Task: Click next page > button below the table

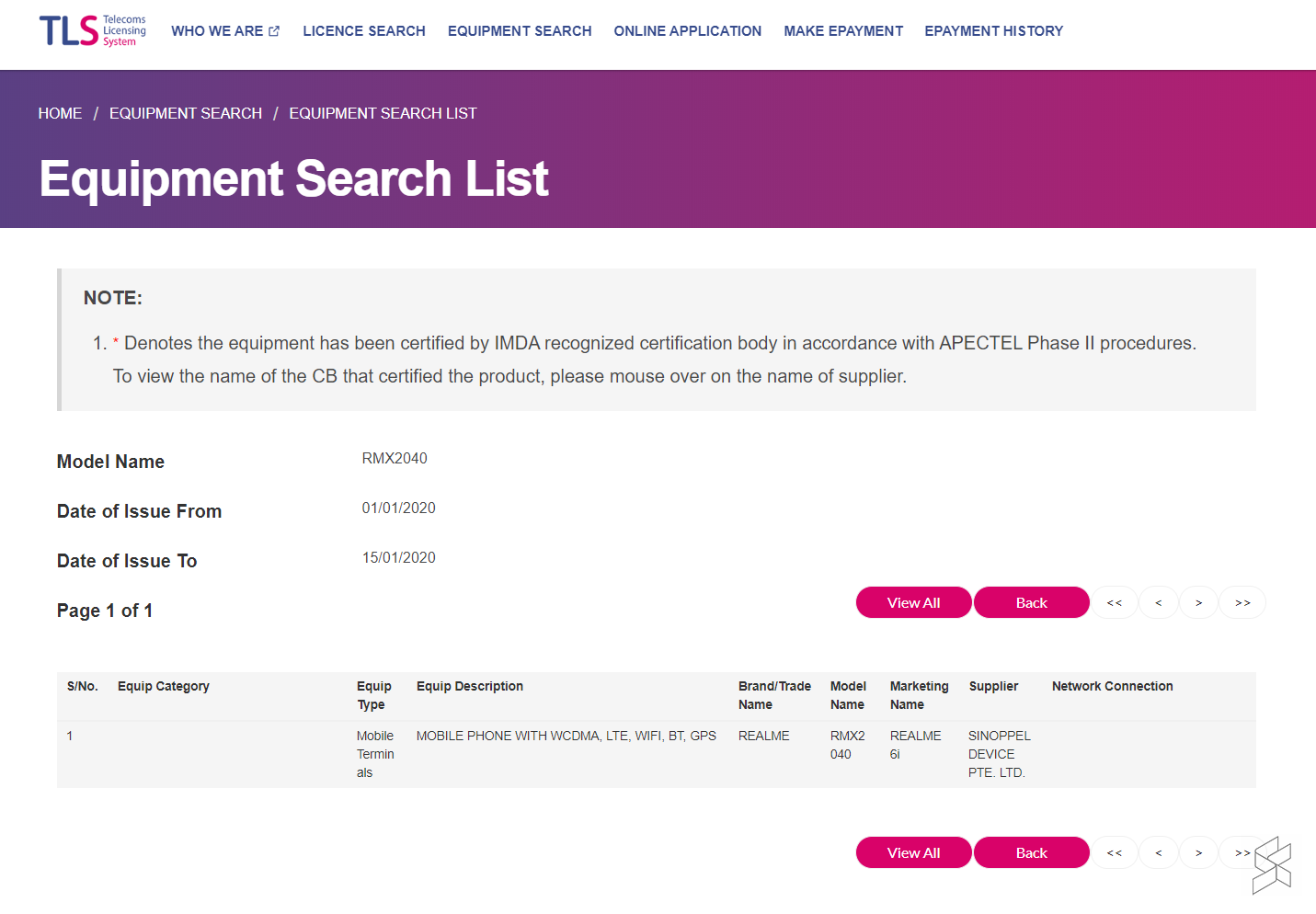Action: point(1199,853)
